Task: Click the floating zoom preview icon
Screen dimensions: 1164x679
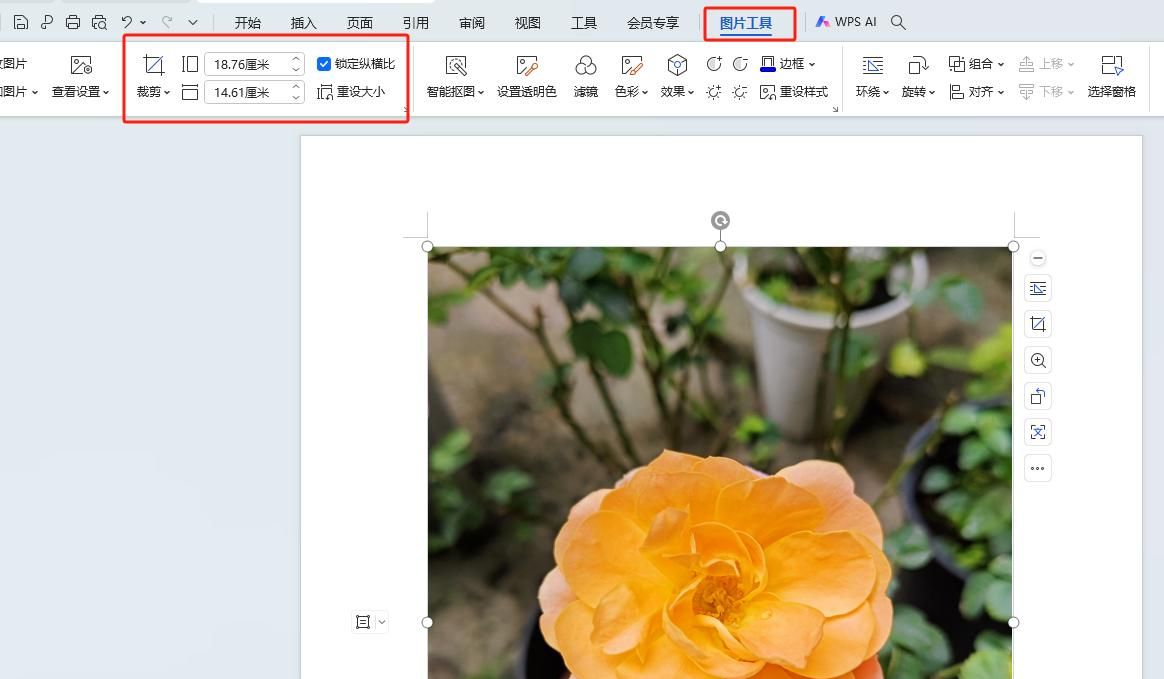Action: pyautogui.click(x=1038, y=361)
